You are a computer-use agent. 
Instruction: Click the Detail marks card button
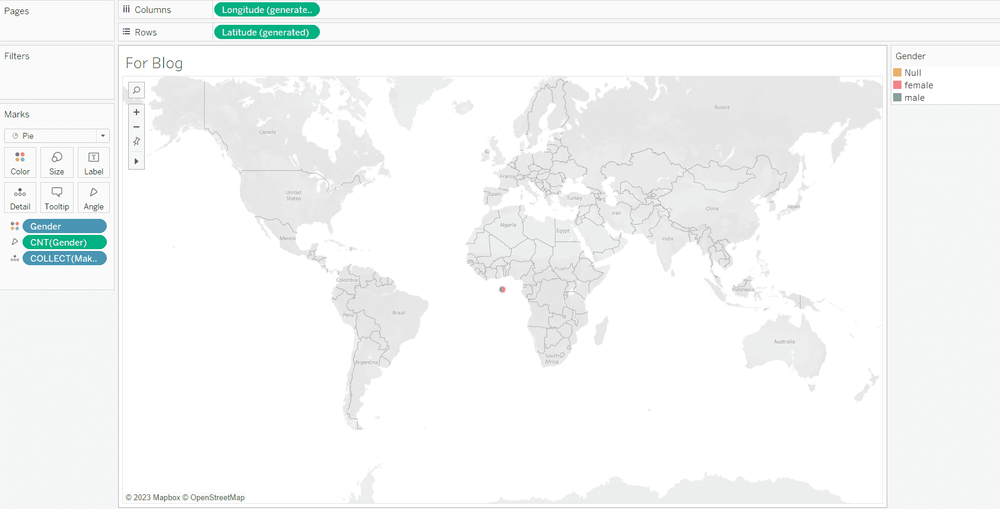click(x=20, y=197)
